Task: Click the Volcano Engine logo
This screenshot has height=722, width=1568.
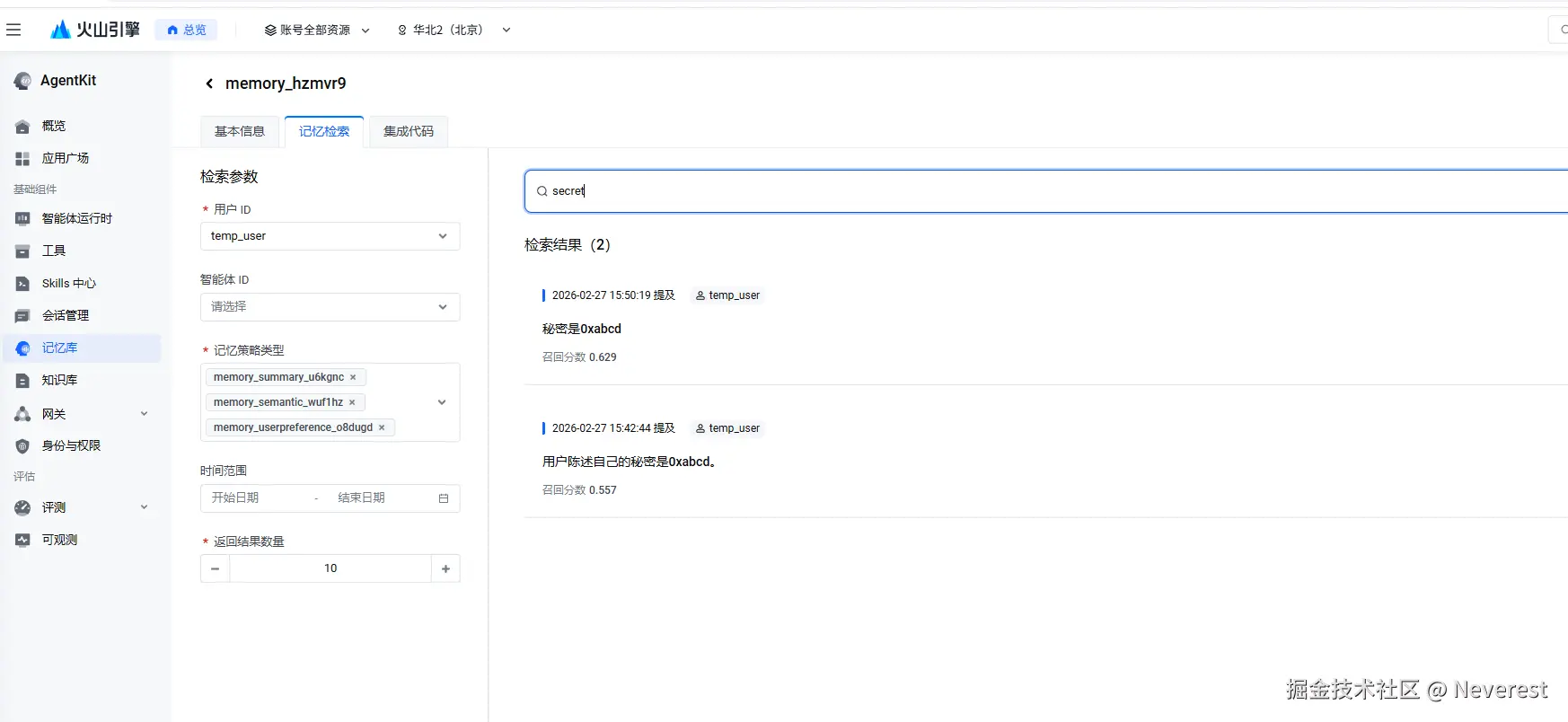Action: (x=95, y=30)
